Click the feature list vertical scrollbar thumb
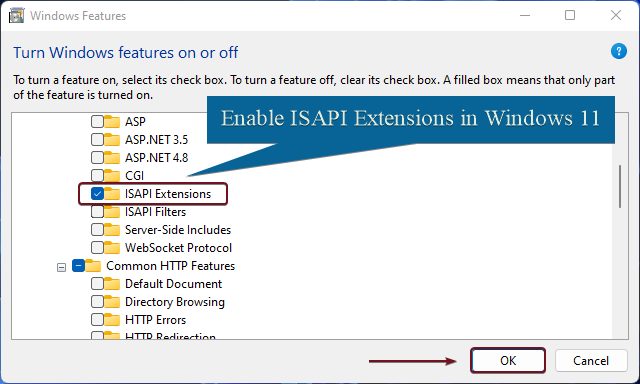The height and width of the screenshot is (384, 640). pos(620,186)
